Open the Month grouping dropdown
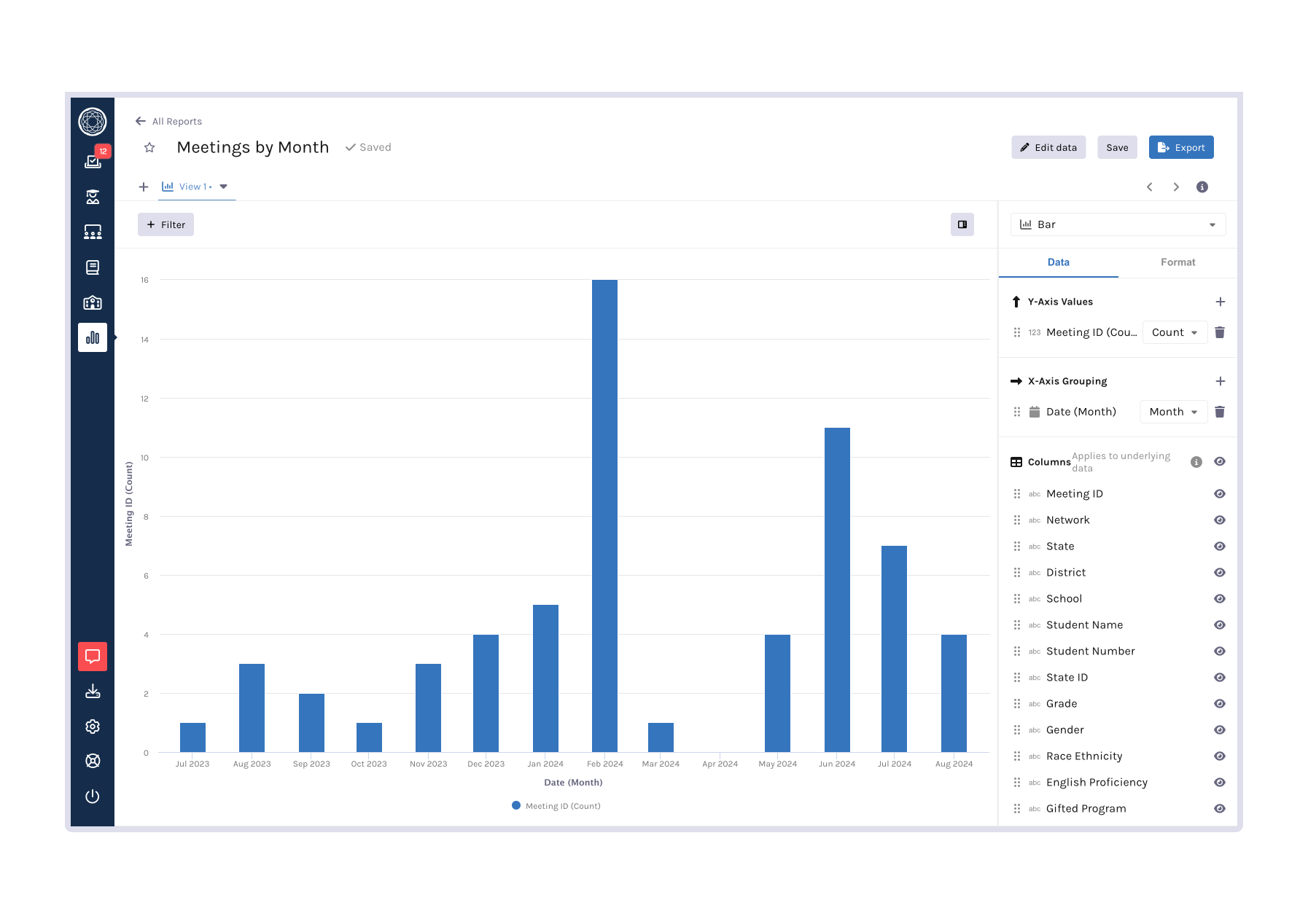Viewport: 1308px width, 924px height. coord(1173,412)
